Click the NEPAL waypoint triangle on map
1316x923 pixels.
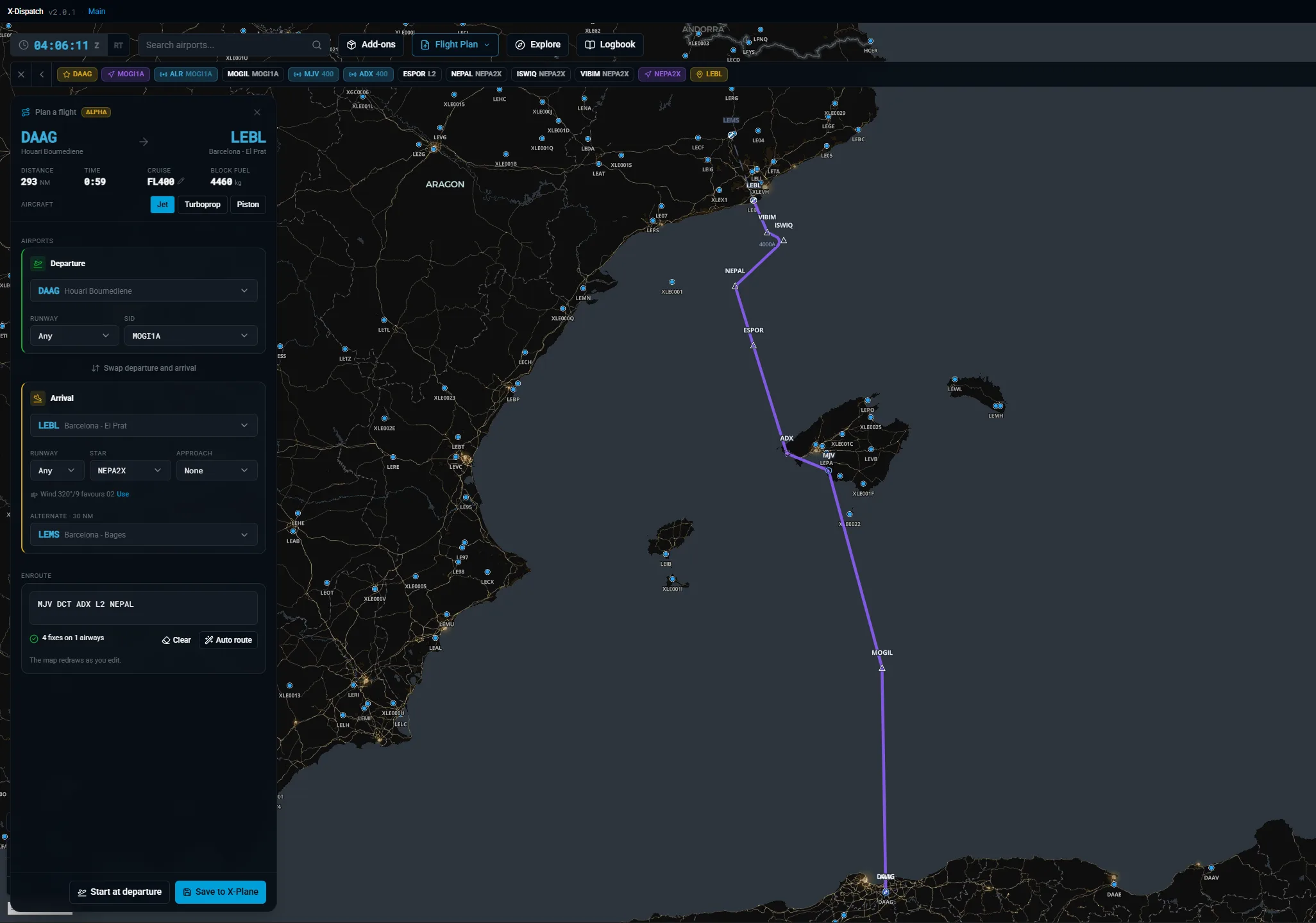pos(736,286)
